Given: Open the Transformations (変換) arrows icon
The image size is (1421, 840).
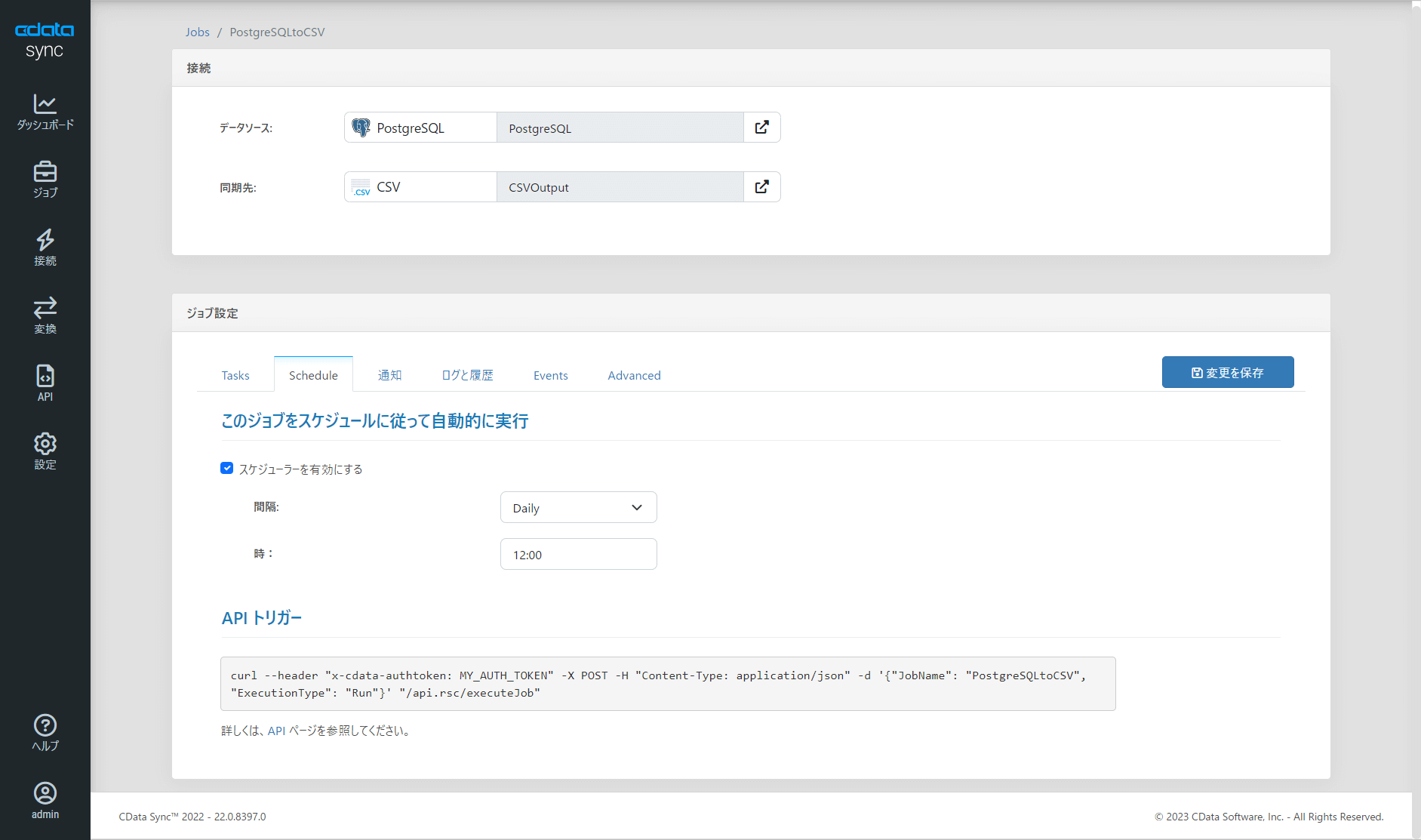Looking at the screenshot, I should (45, 315).
